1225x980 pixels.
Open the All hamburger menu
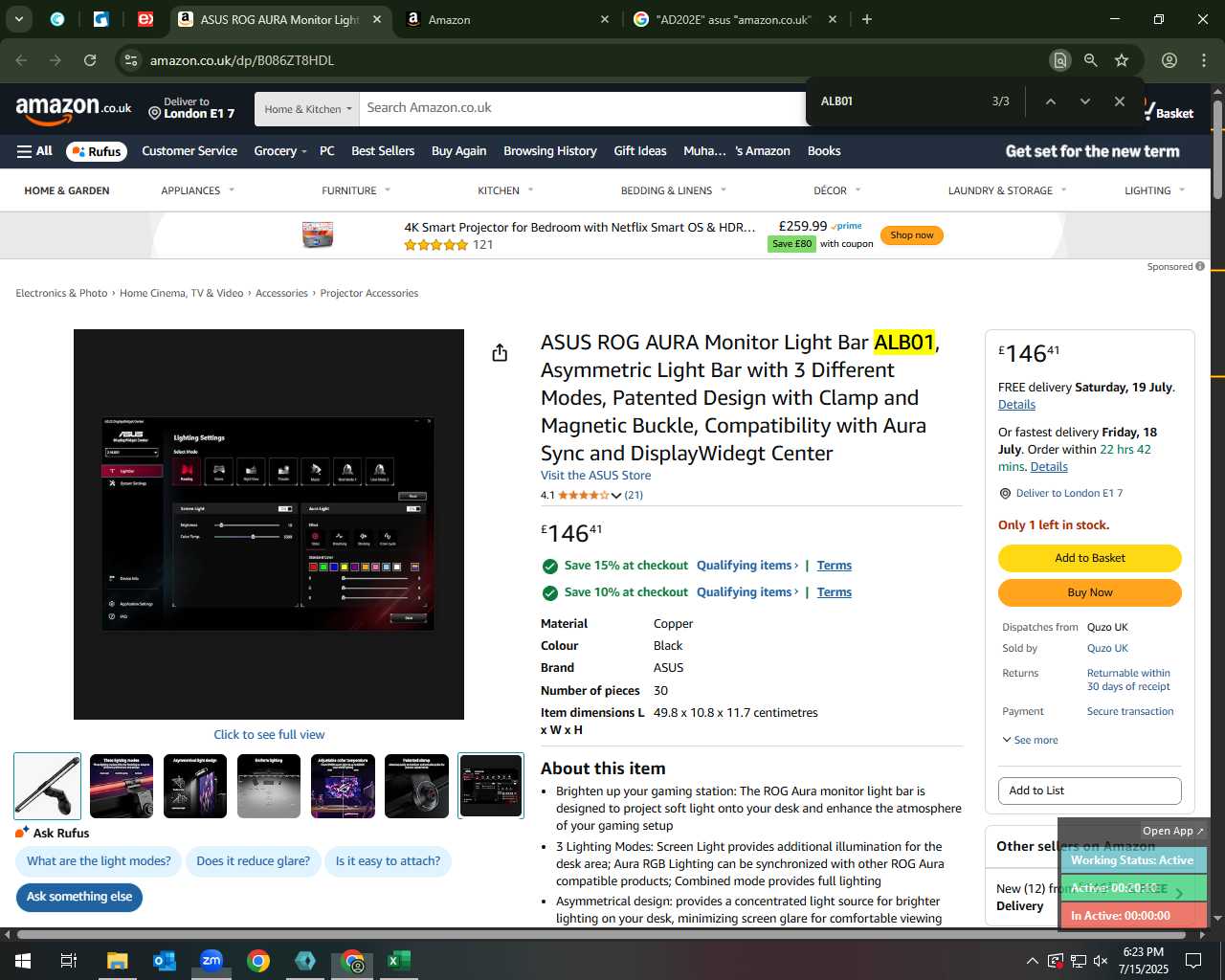pyautogui.click(x=34, y=151)
